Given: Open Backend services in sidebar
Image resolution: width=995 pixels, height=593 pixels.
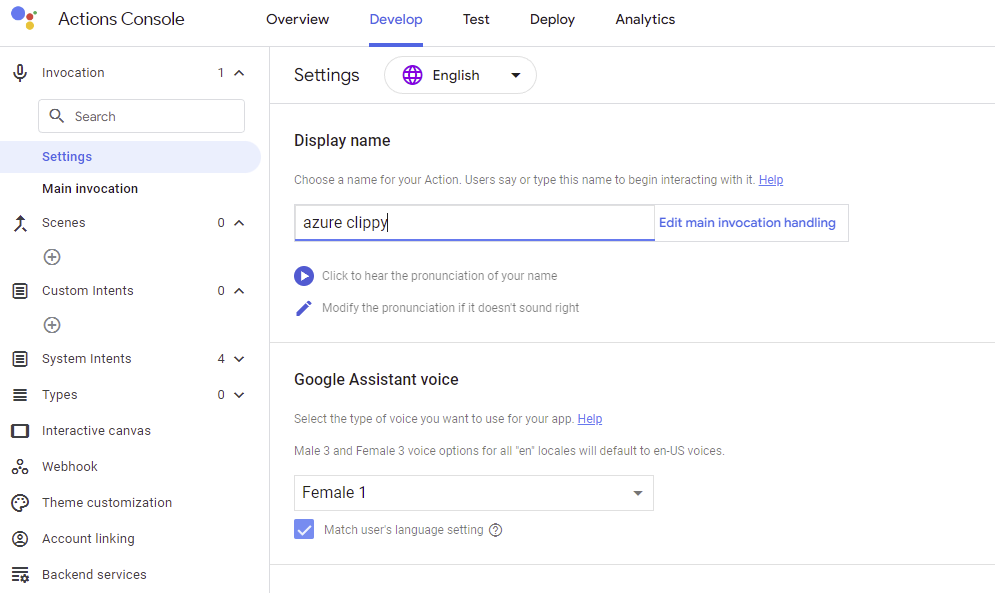Looking at the screenshot, I should tap(94, 575).
